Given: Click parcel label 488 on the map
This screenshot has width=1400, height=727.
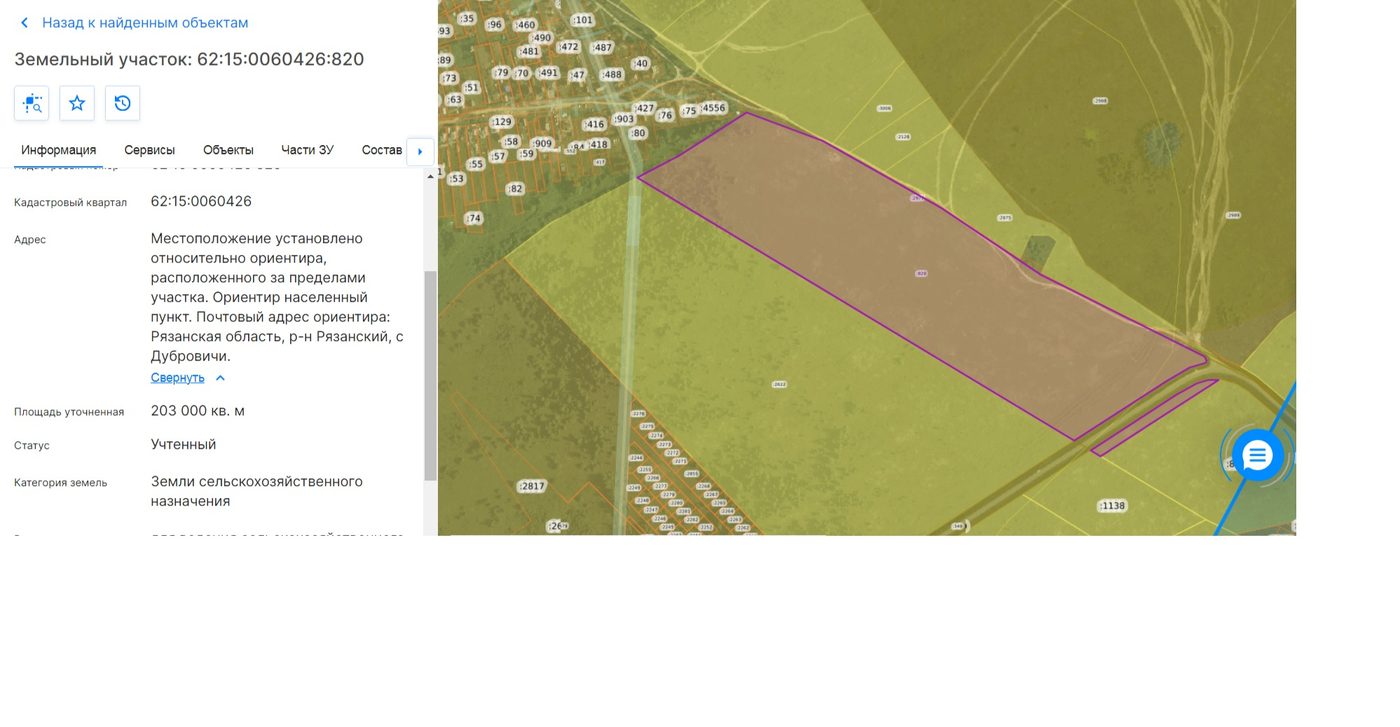Looking at the screenshot, I should 612,75.
